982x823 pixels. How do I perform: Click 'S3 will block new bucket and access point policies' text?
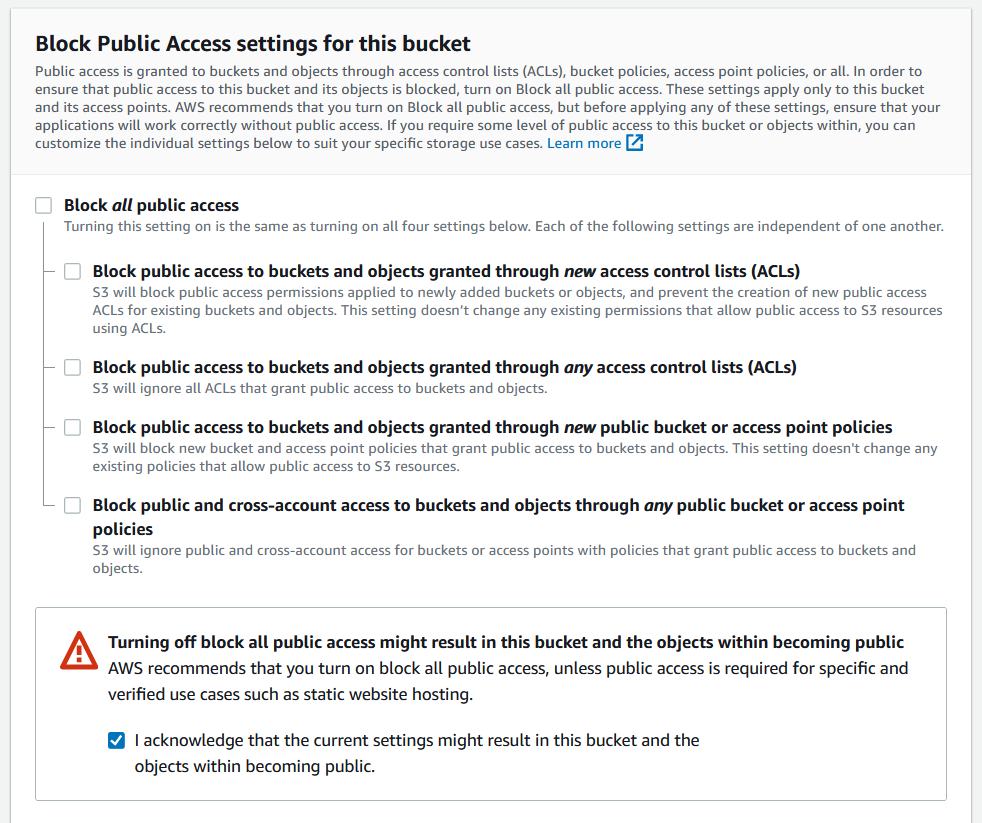click(515, 457)
